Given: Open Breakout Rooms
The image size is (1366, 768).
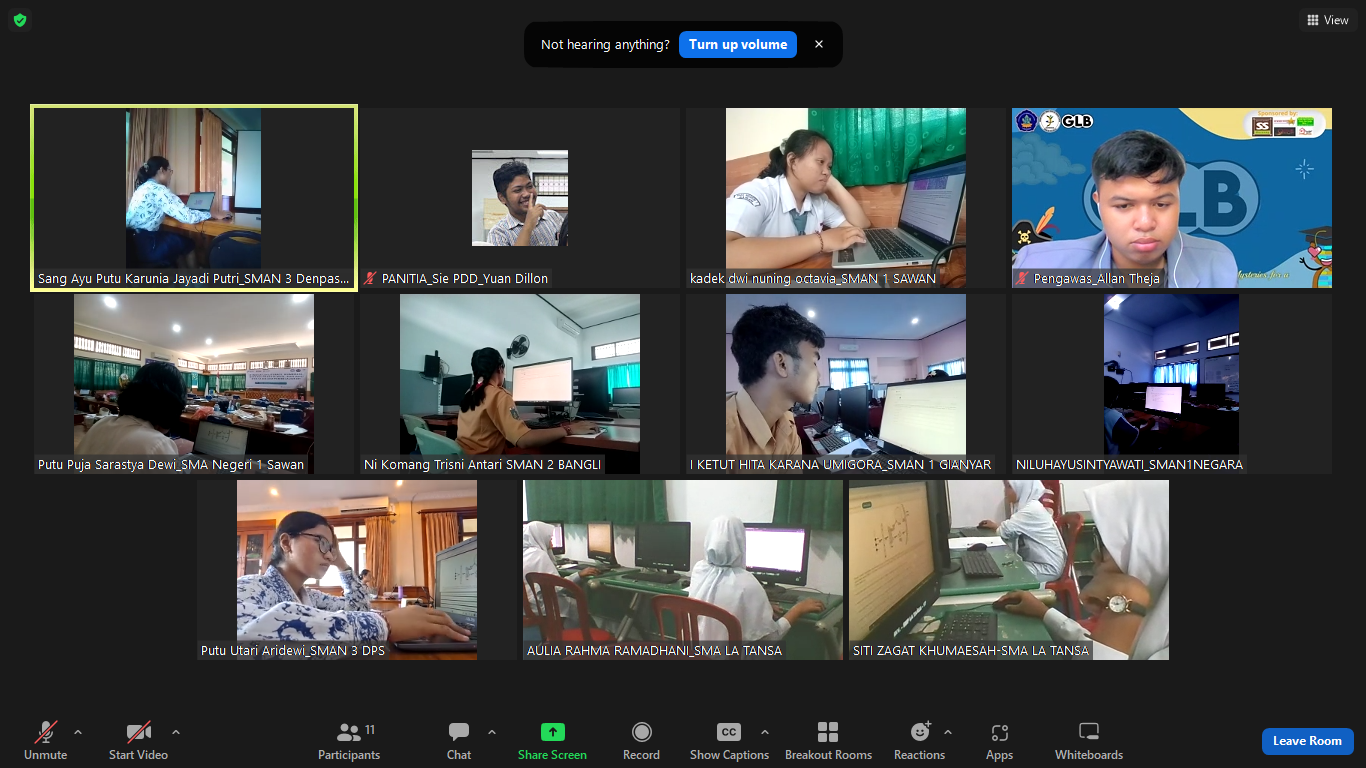Looking at the screenshot, I should (x=828, y=733).
